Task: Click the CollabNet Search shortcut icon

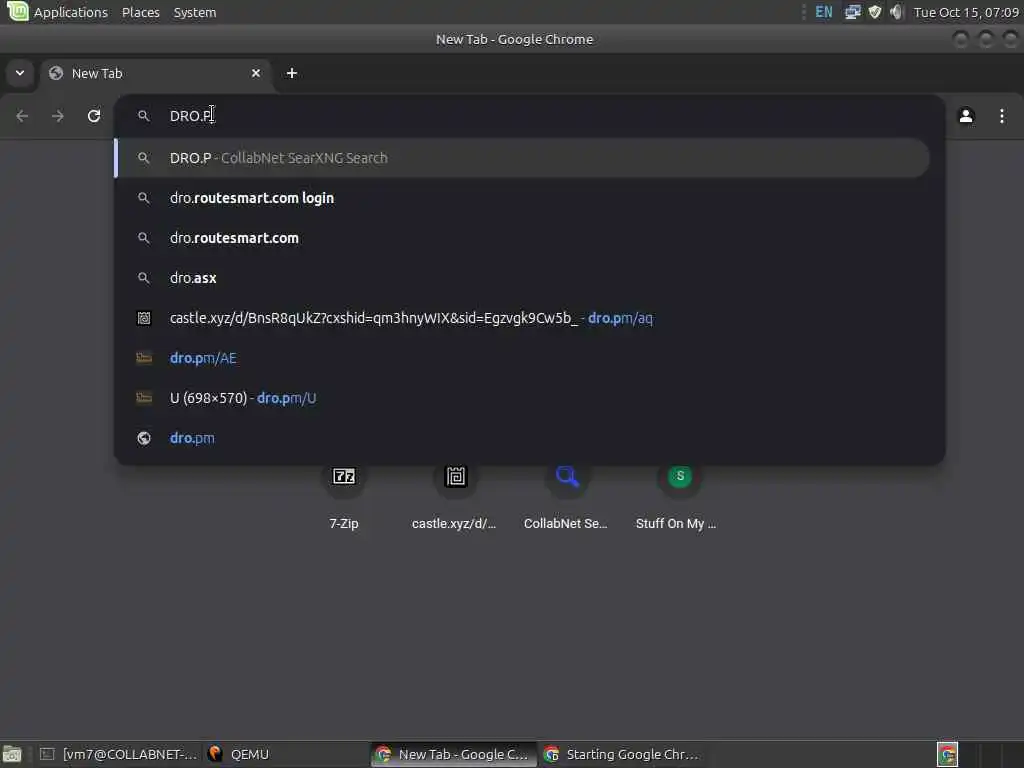Action: tap(568, 476)
